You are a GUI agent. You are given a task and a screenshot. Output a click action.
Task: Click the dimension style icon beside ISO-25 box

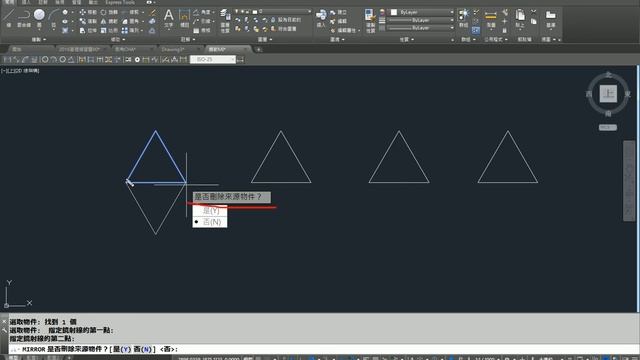click(x=240, y=60)
